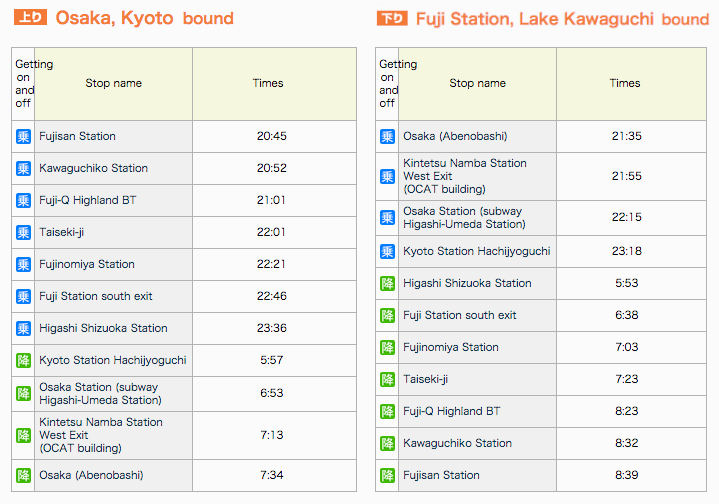Click the Fuji-Q Highland BT 21:01 time
719x504 pixels.
pos(271,200)
